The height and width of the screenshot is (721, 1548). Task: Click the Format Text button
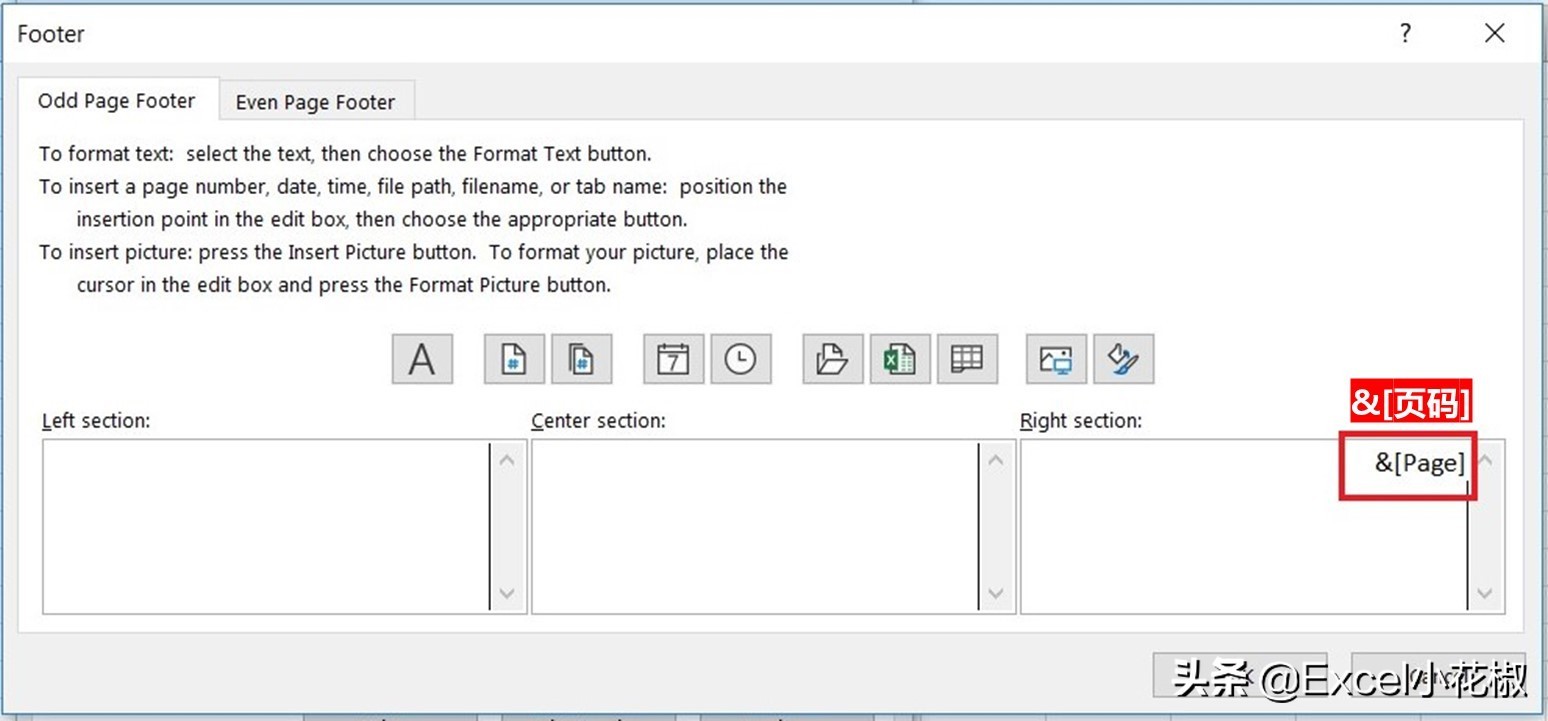coord(422,359)
